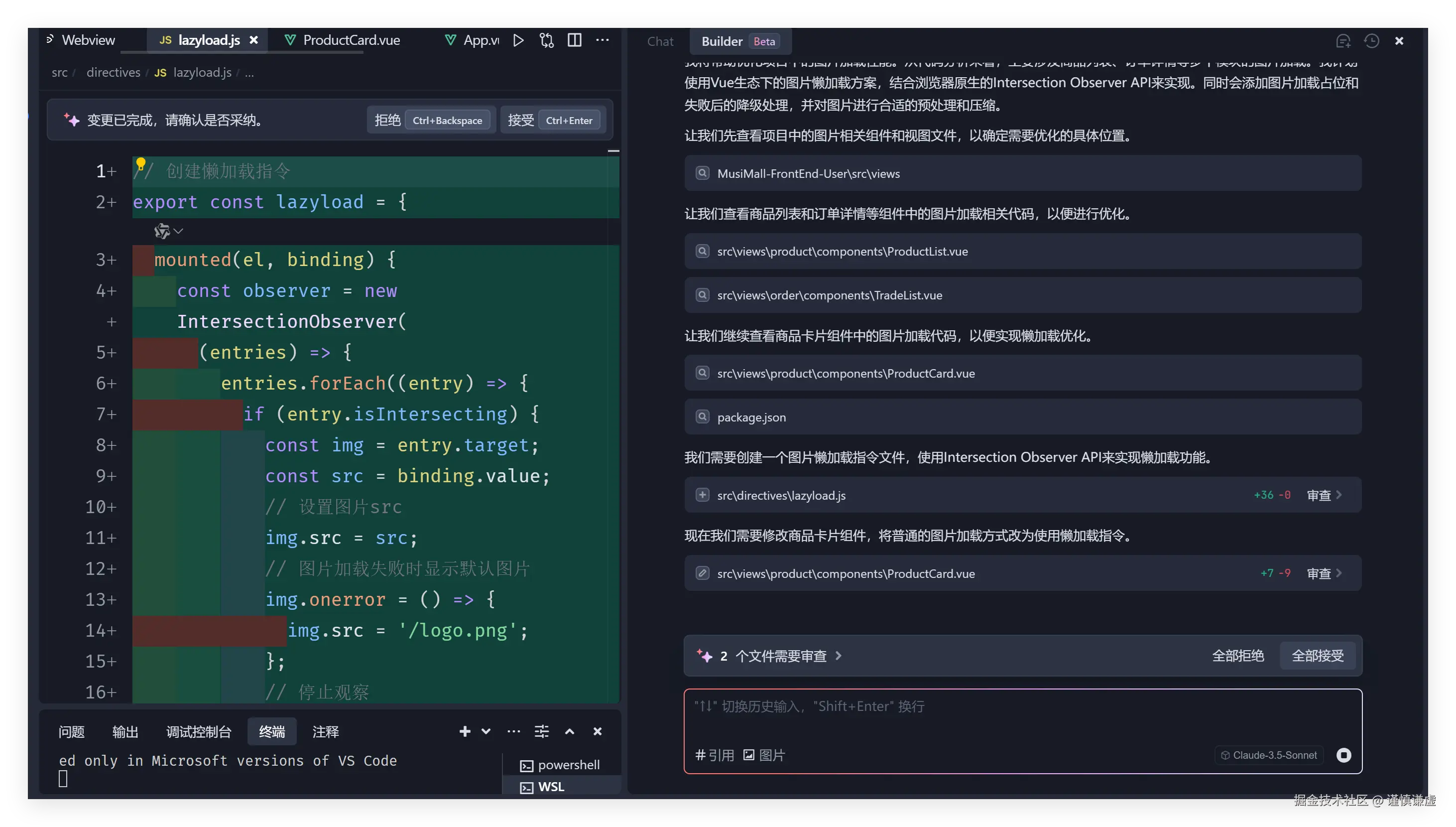Run the lazyload.js file with play icon
The image size is (1456, 827).
518,40
